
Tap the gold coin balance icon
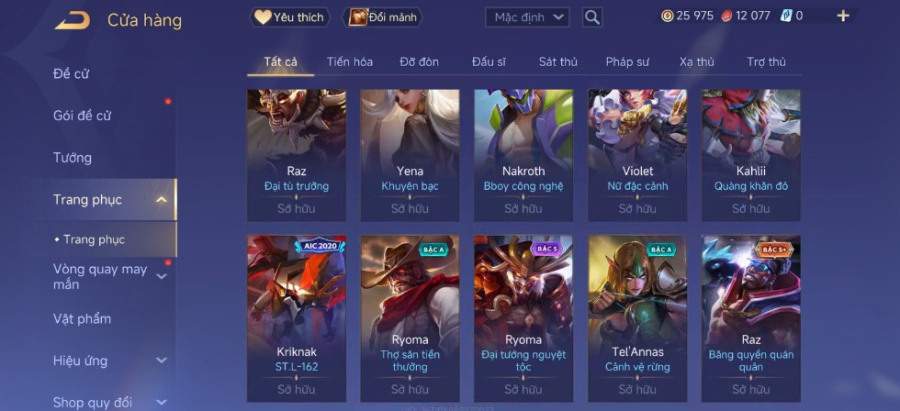[667, 16]
